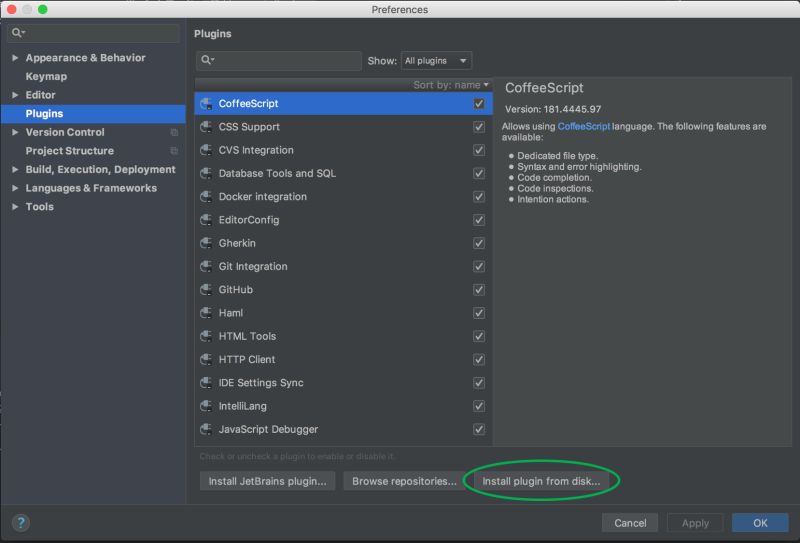
Task: Toggle the JavaScript Debugger checkbox
Action: [x=479, y=430]
